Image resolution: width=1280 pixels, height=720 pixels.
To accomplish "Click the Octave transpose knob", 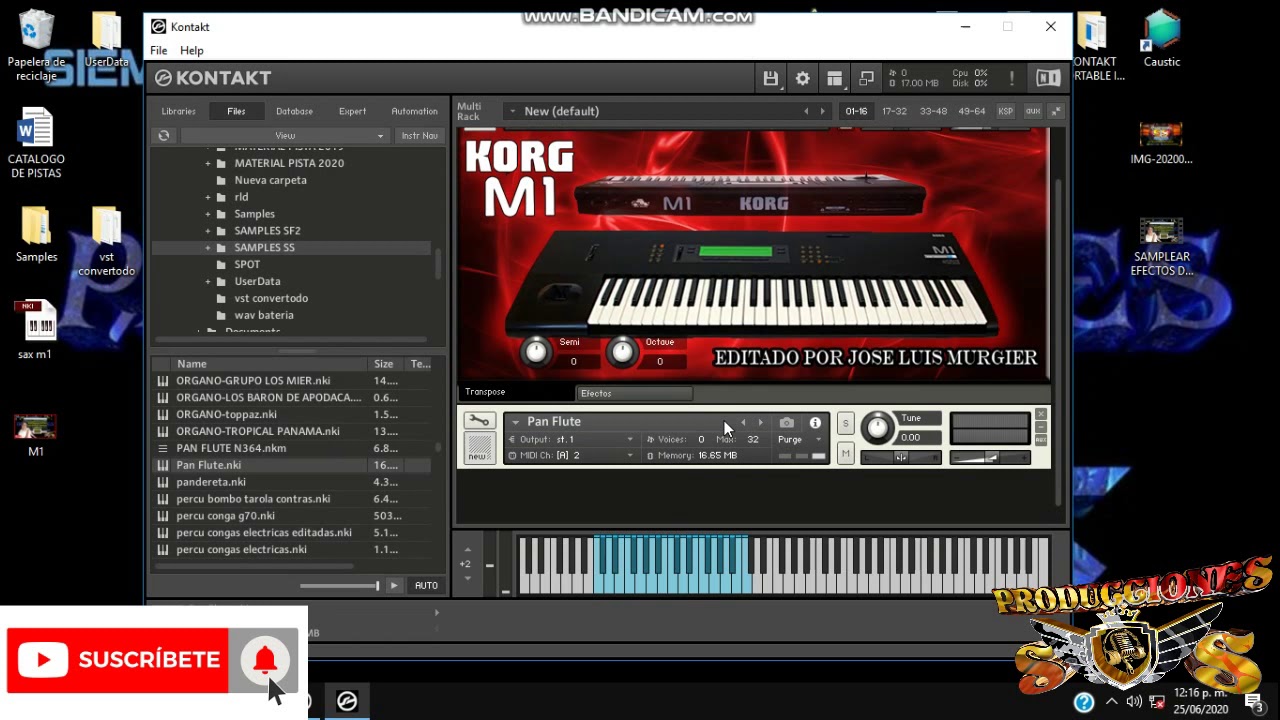I will [622, 351].
